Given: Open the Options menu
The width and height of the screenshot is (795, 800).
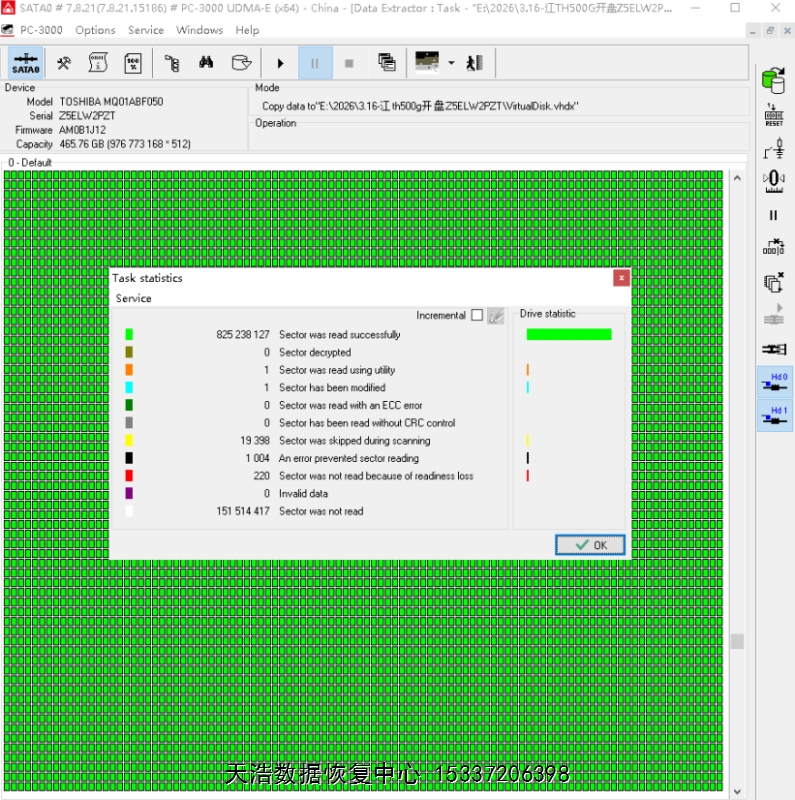Looking at the screenshot, I should 95,30.
